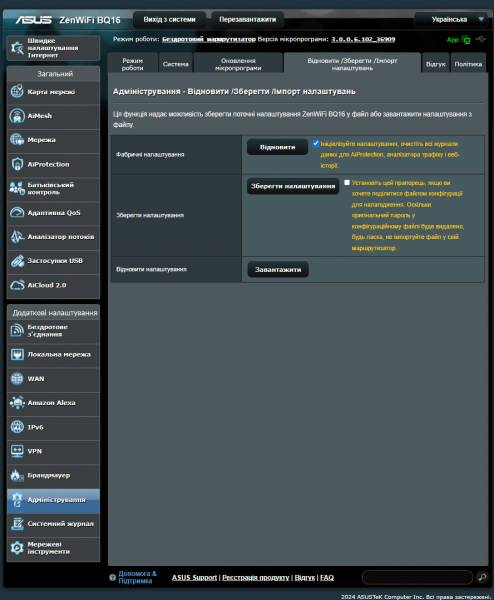Open the Amazon Alexa icon
The width and height of the screenshot is (494, 600).
tap(17, 403)
